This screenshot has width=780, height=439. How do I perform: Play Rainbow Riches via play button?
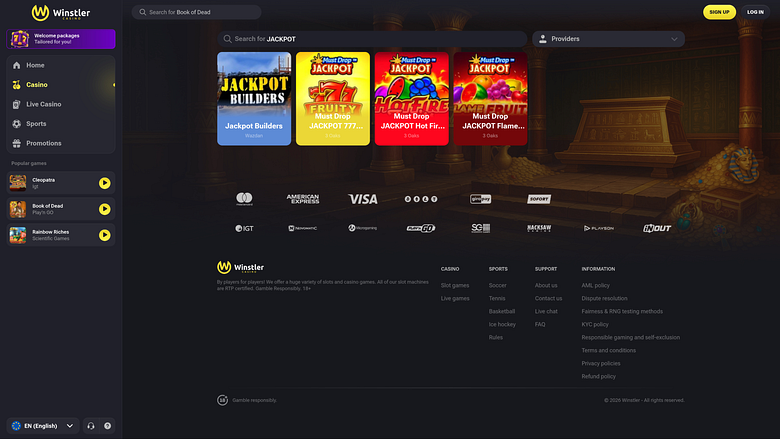pyautogui.click(x=104, y=235)
